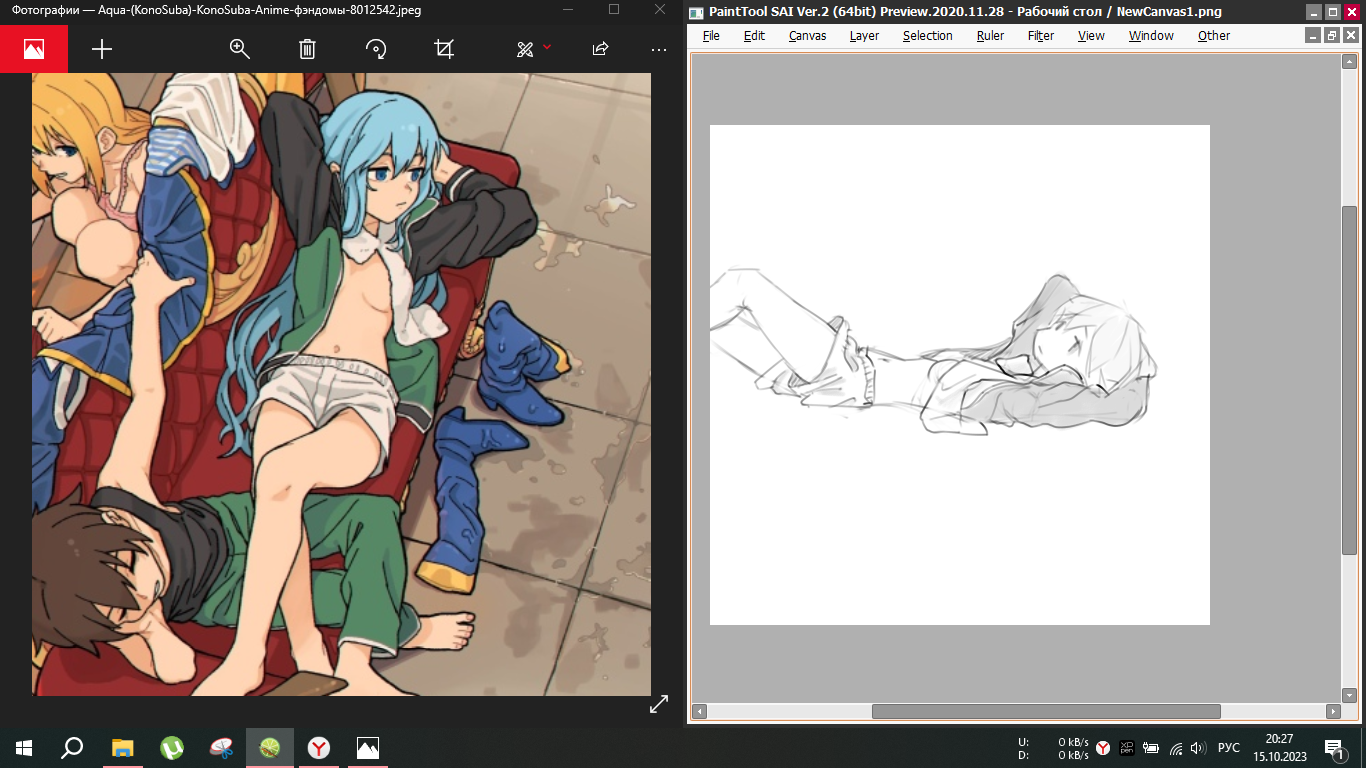Click the magnifier zoom icon in Photos
The image size is (1366, 768).
(x=239, y=49)
